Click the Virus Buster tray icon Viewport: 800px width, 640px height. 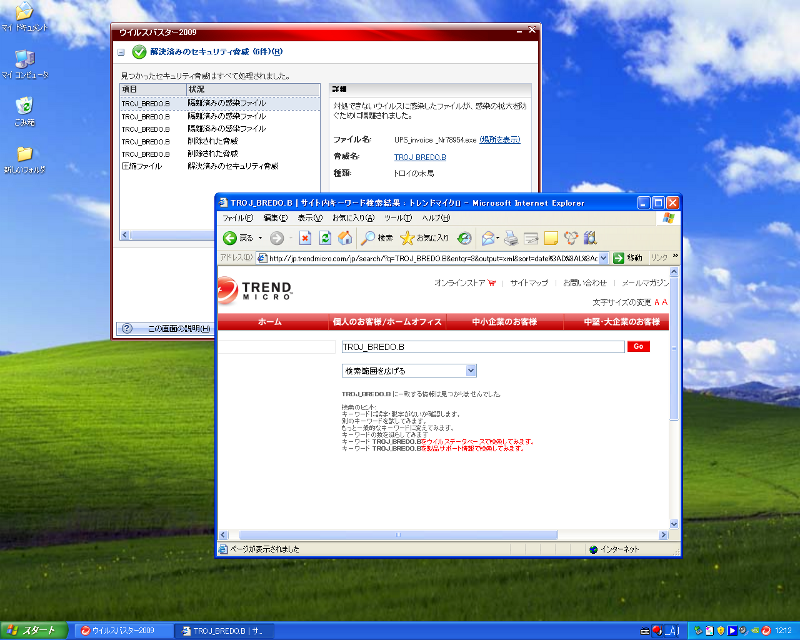[766, 631]
